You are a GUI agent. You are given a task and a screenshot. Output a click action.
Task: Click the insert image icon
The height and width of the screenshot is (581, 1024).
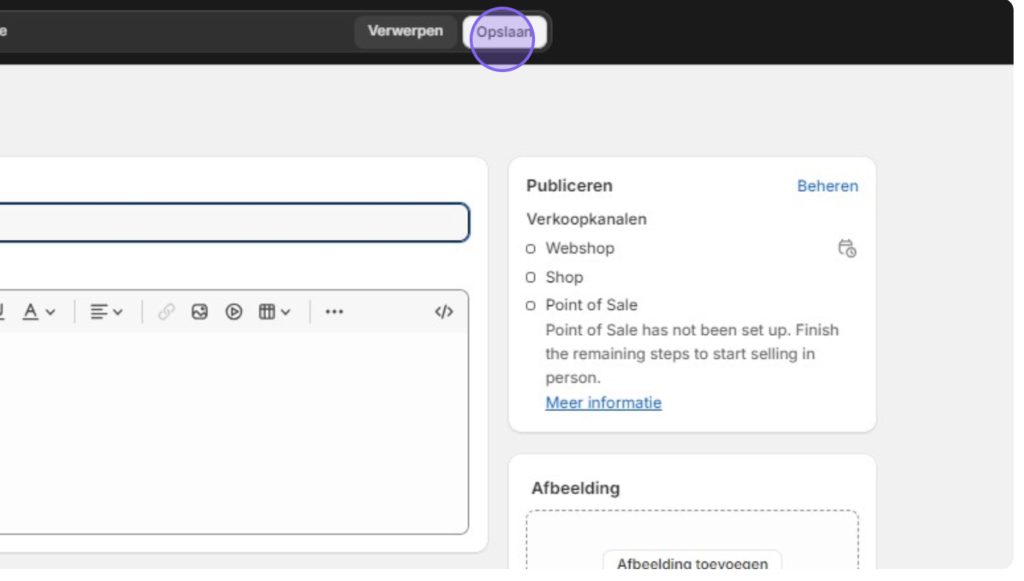[199, 311]
